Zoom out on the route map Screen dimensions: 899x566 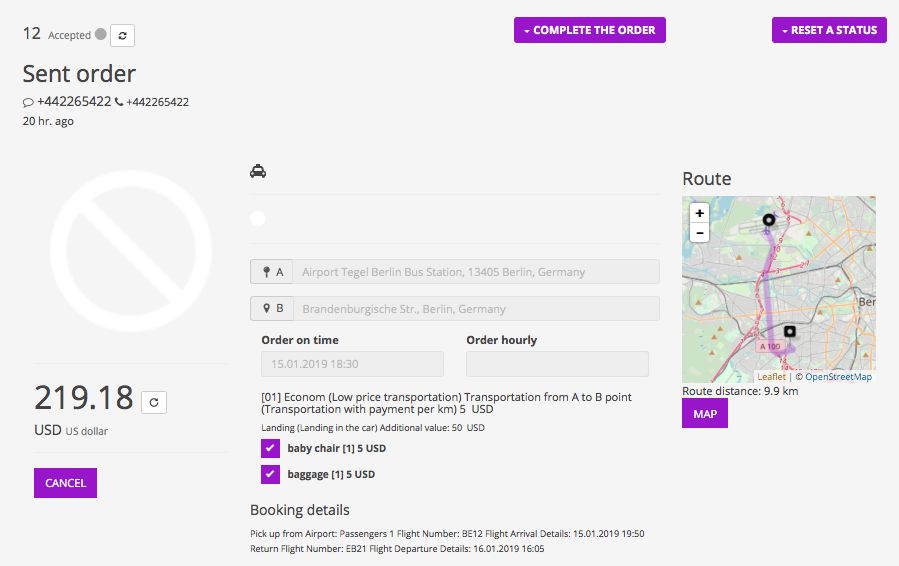(700, 232)
